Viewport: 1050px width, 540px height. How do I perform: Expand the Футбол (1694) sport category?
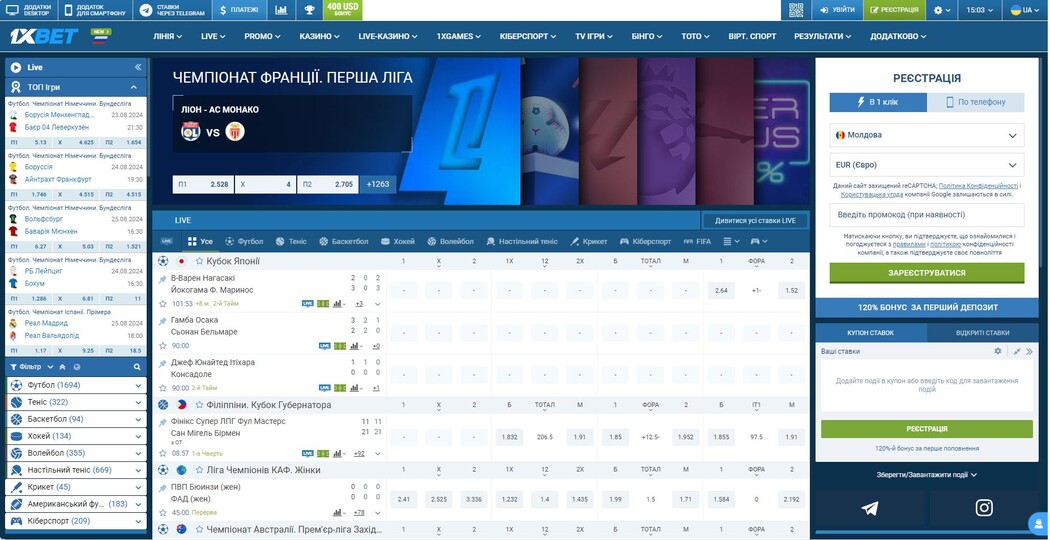point(76,385)
